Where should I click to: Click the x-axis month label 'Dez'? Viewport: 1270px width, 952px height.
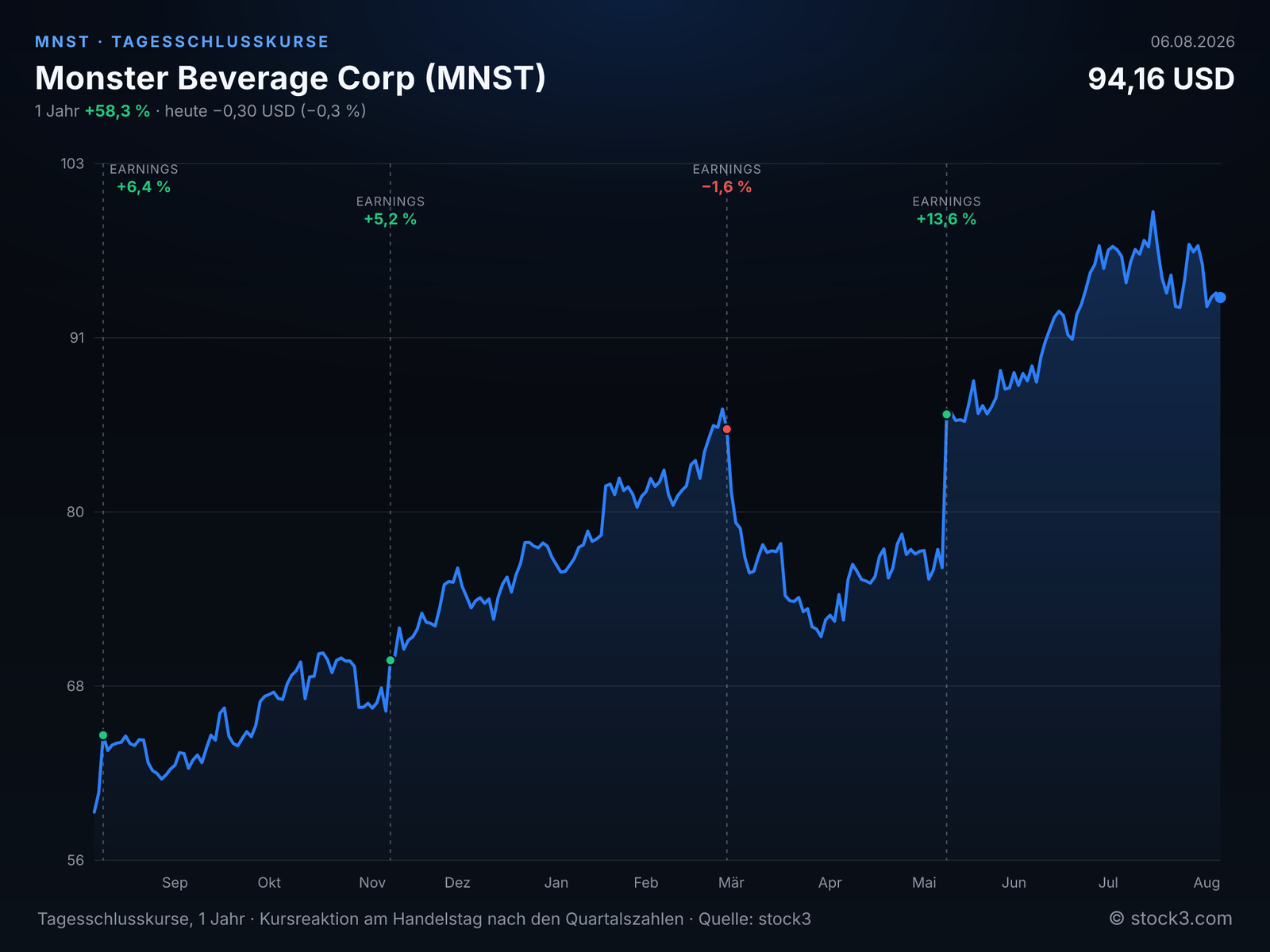tap(457, 883)
